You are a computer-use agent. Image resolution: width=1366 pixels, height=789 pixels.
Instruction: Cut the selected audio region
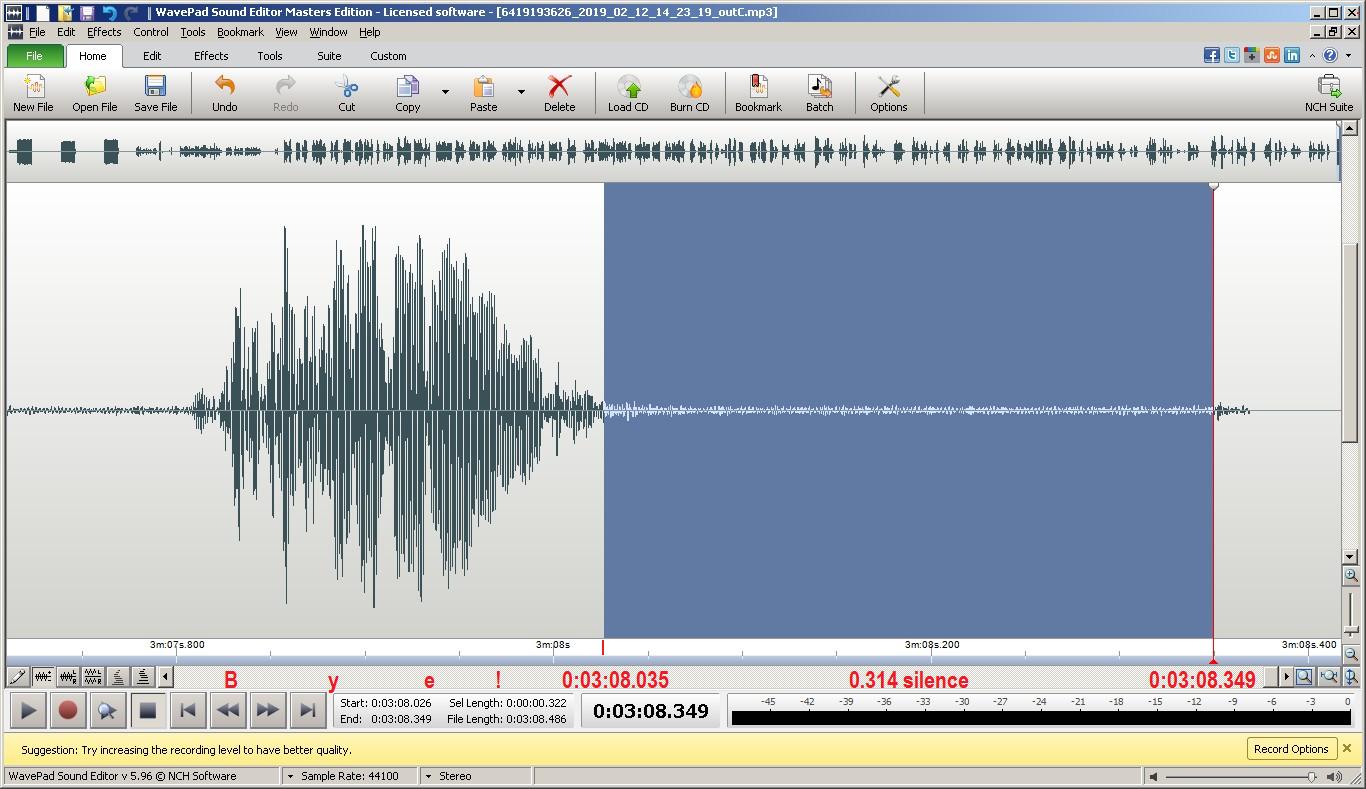pos(347,93)
